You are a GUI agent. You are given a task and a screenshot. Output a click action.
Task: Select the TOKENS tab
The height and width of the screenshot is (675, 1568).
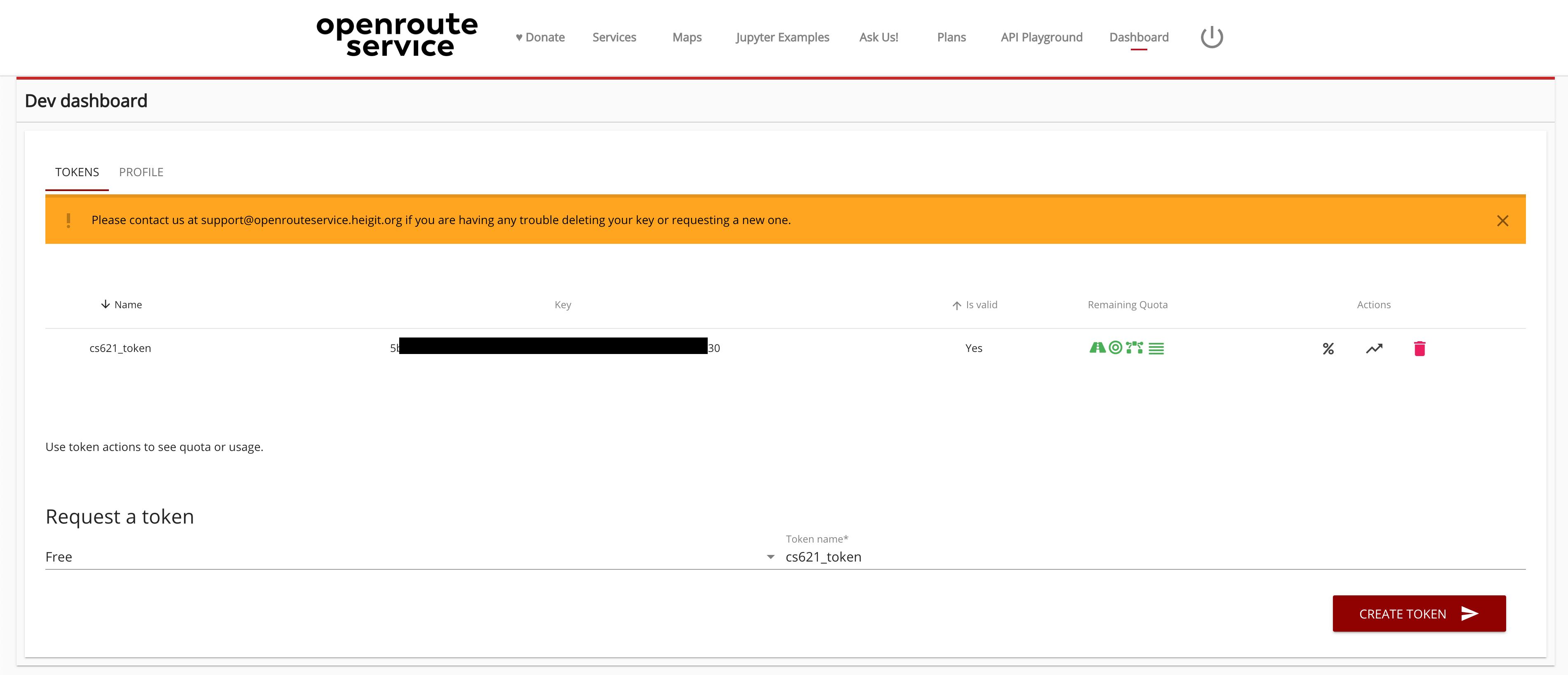(77, 172)
